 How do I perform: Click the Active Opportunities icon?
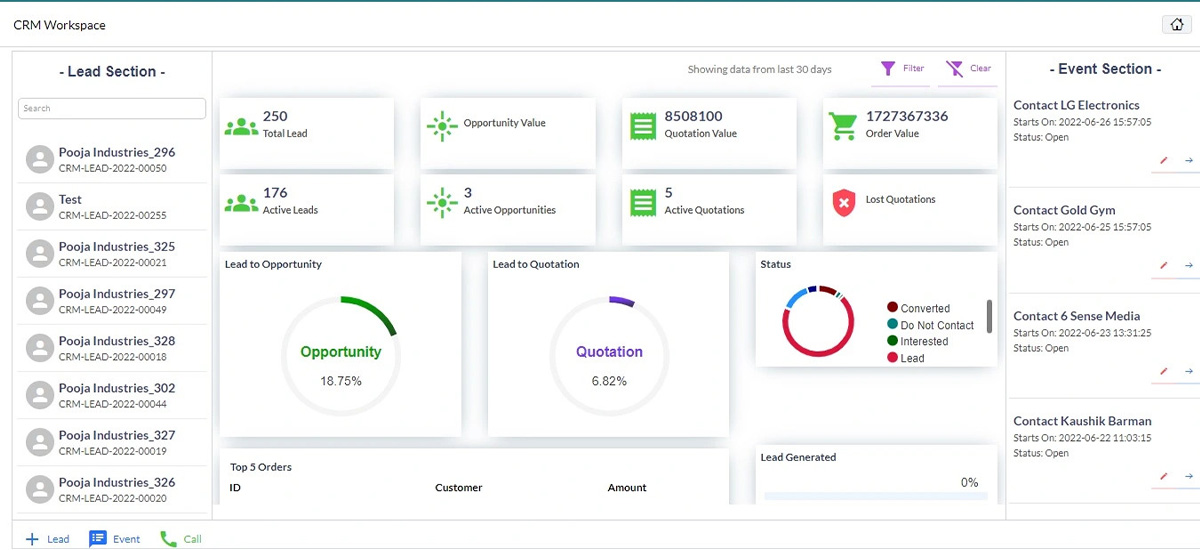pos(441,202)
